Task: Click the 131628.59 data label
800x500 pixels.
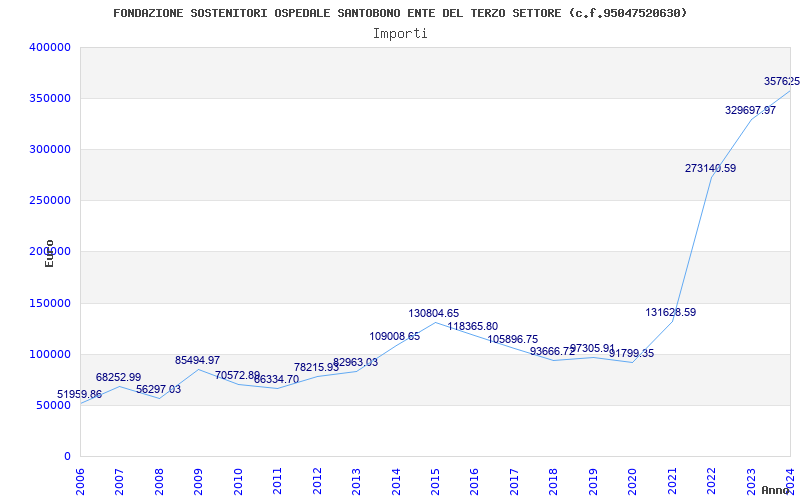Action: tap(670, 312)
